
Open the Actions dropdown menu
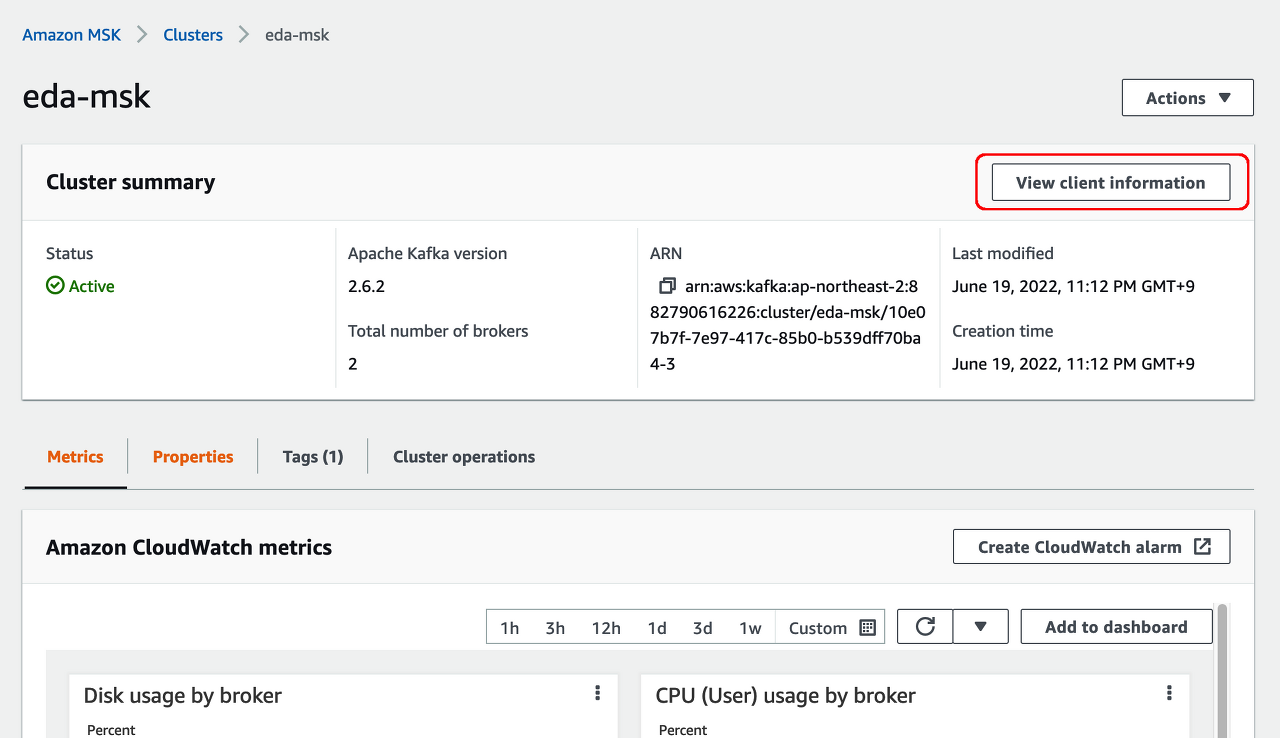pos(1188,98)
